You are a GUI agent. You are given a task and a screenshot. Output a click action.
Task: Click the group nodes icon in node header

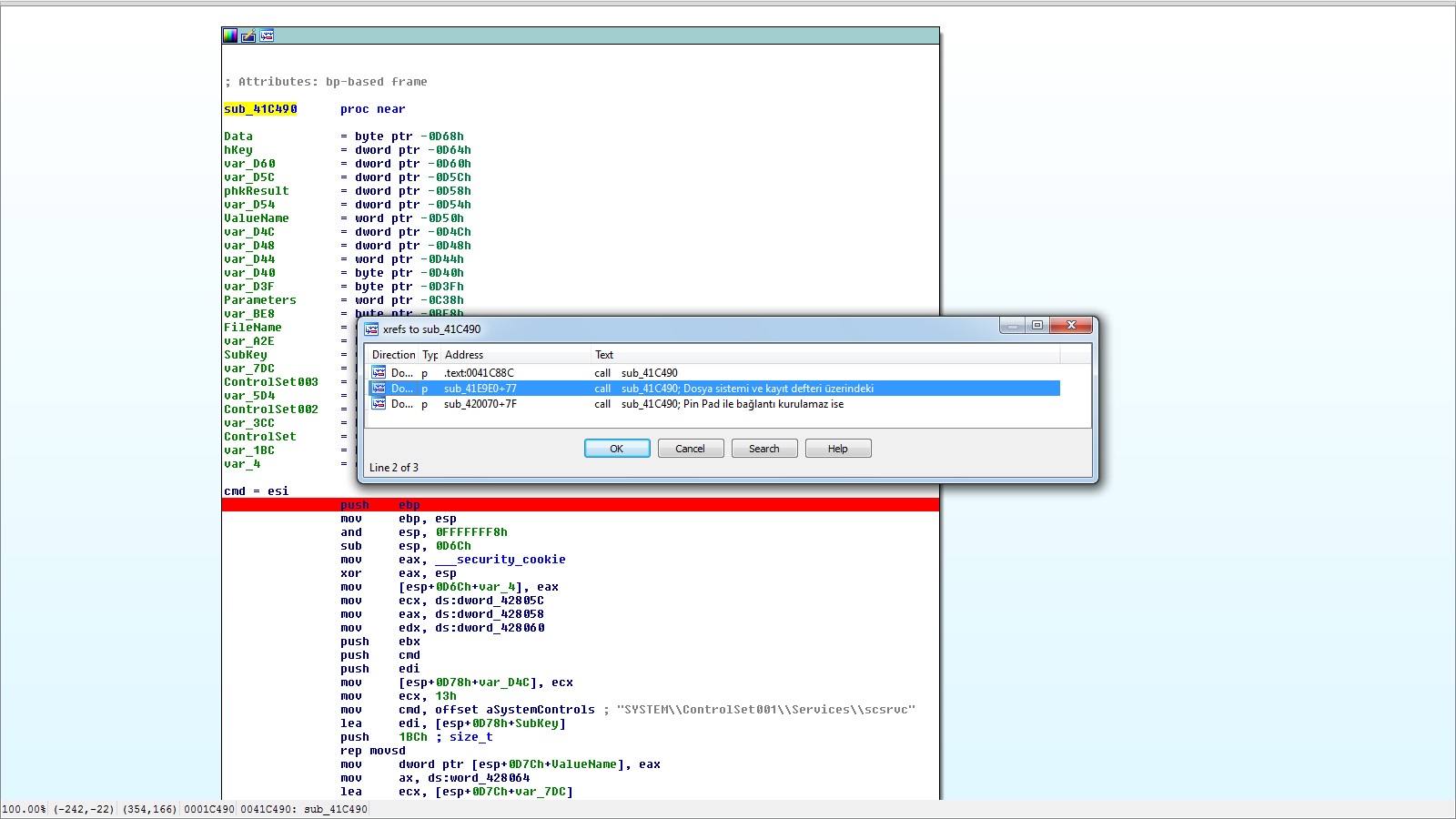coord(267,35)
